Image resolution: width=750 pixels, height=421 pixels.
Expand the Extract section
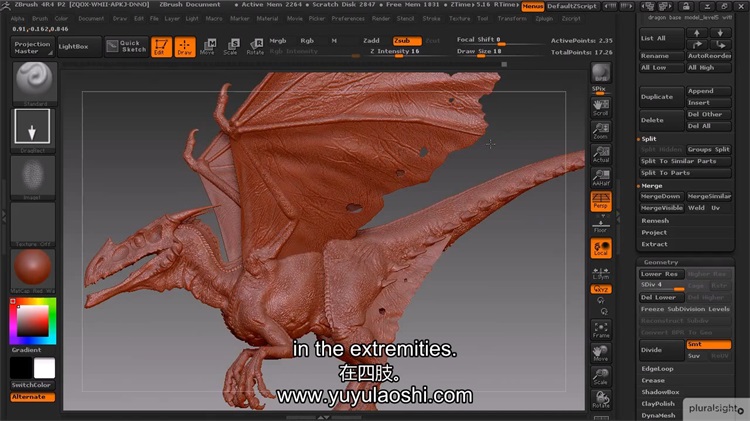tap(654, 244)
